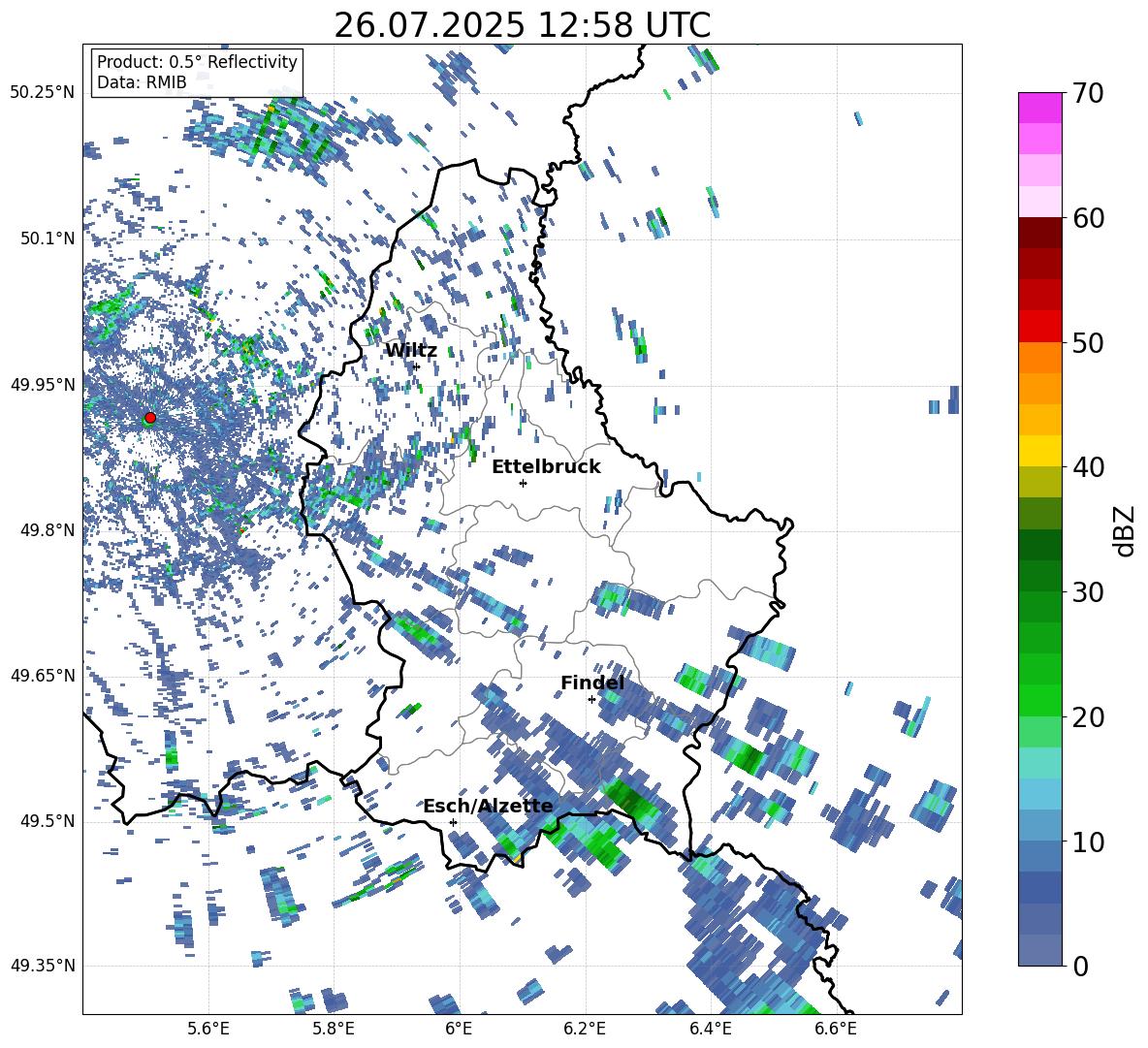Click the Data: RMIB text

click(x=142, y=82)
